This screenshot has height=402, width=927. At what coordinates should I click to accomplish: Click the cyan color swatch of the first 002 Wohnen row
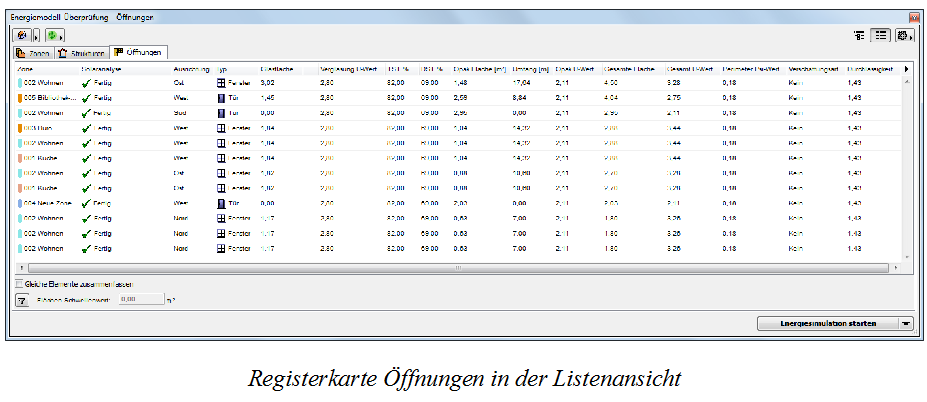20,83
